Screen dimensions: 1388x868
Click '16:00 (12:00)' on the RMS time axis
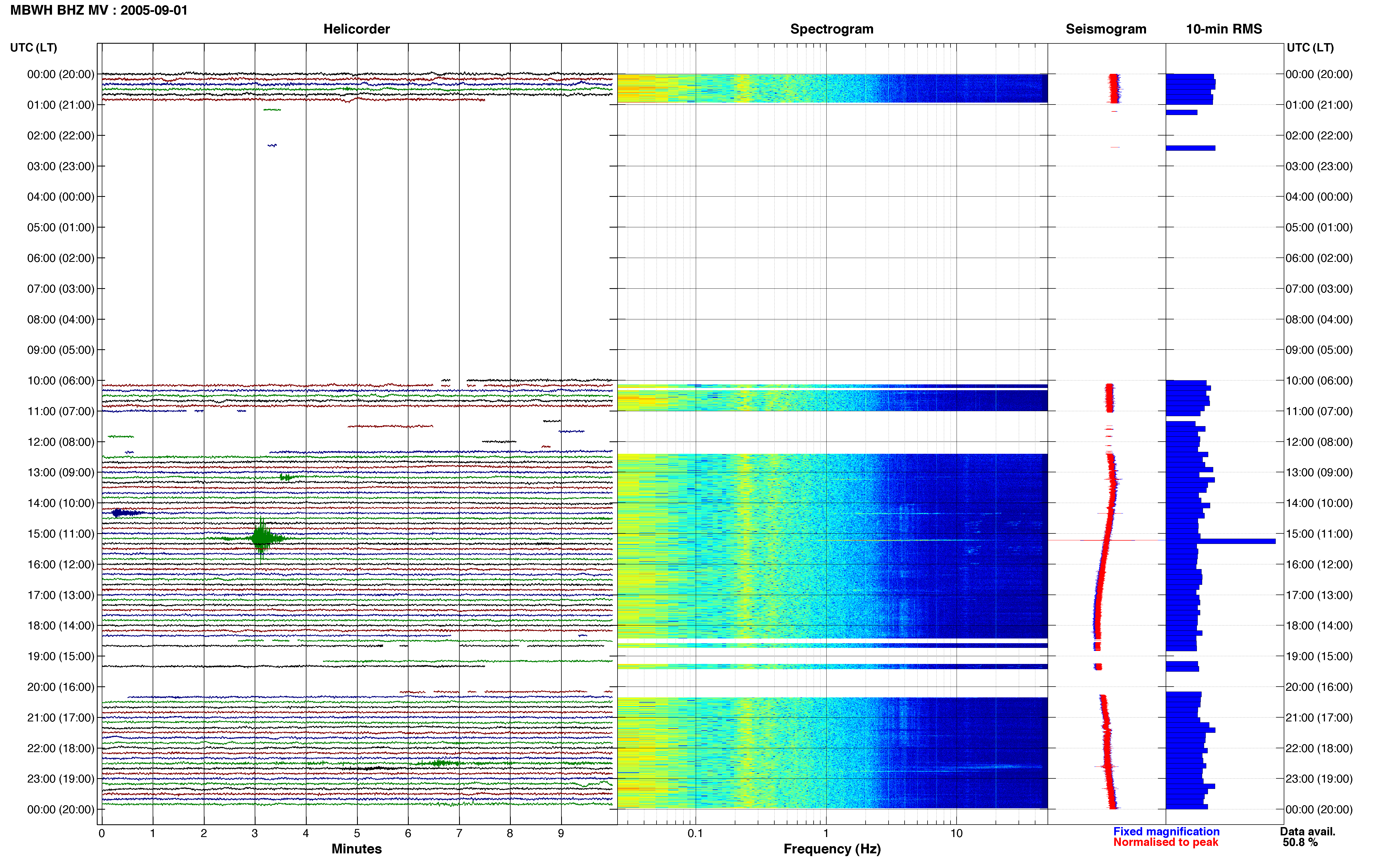click(x=1319, y=564)
